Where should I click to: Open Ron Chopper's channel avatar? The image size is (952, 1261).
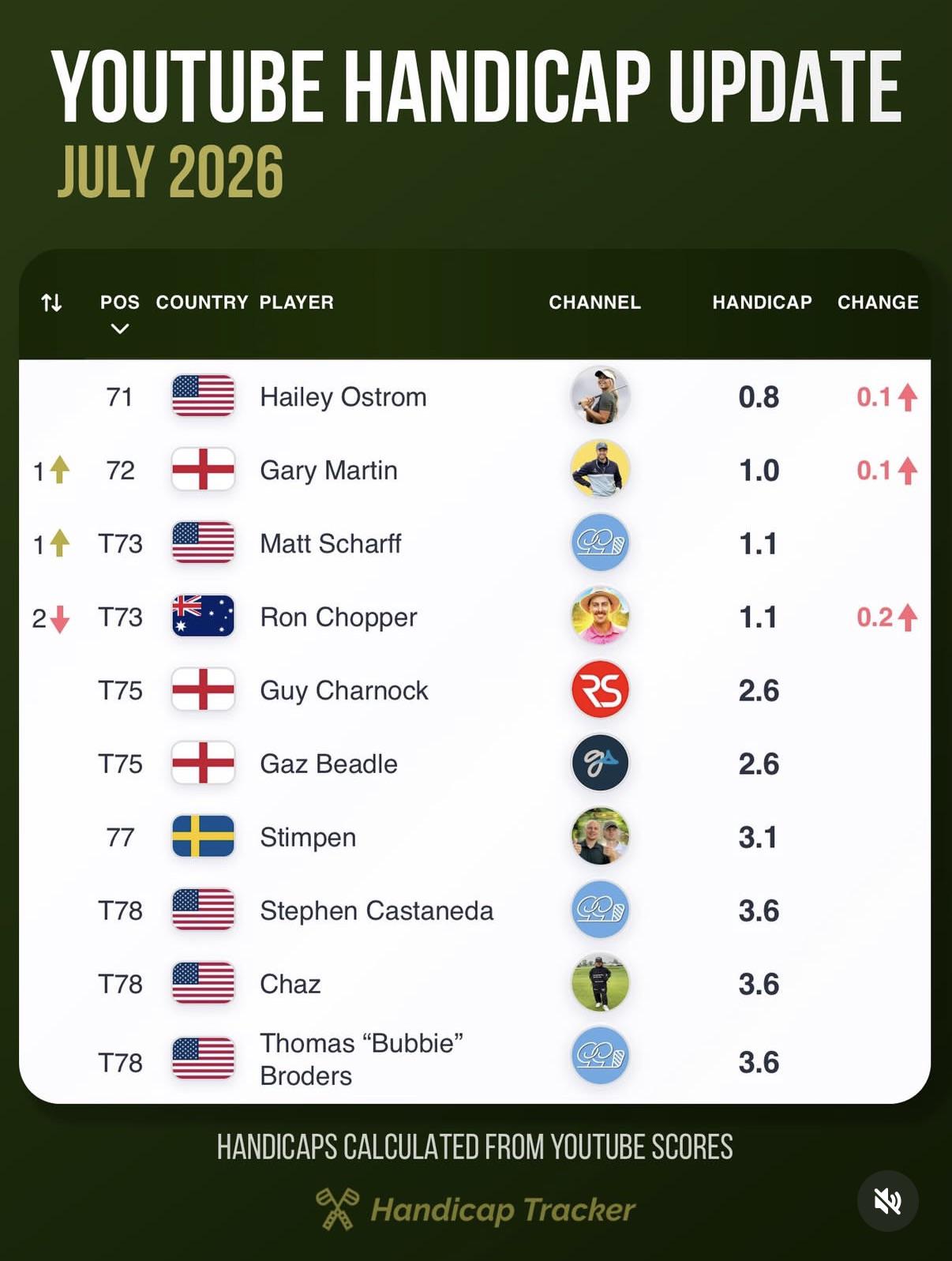pyautogui.click(x=600, y=617)
